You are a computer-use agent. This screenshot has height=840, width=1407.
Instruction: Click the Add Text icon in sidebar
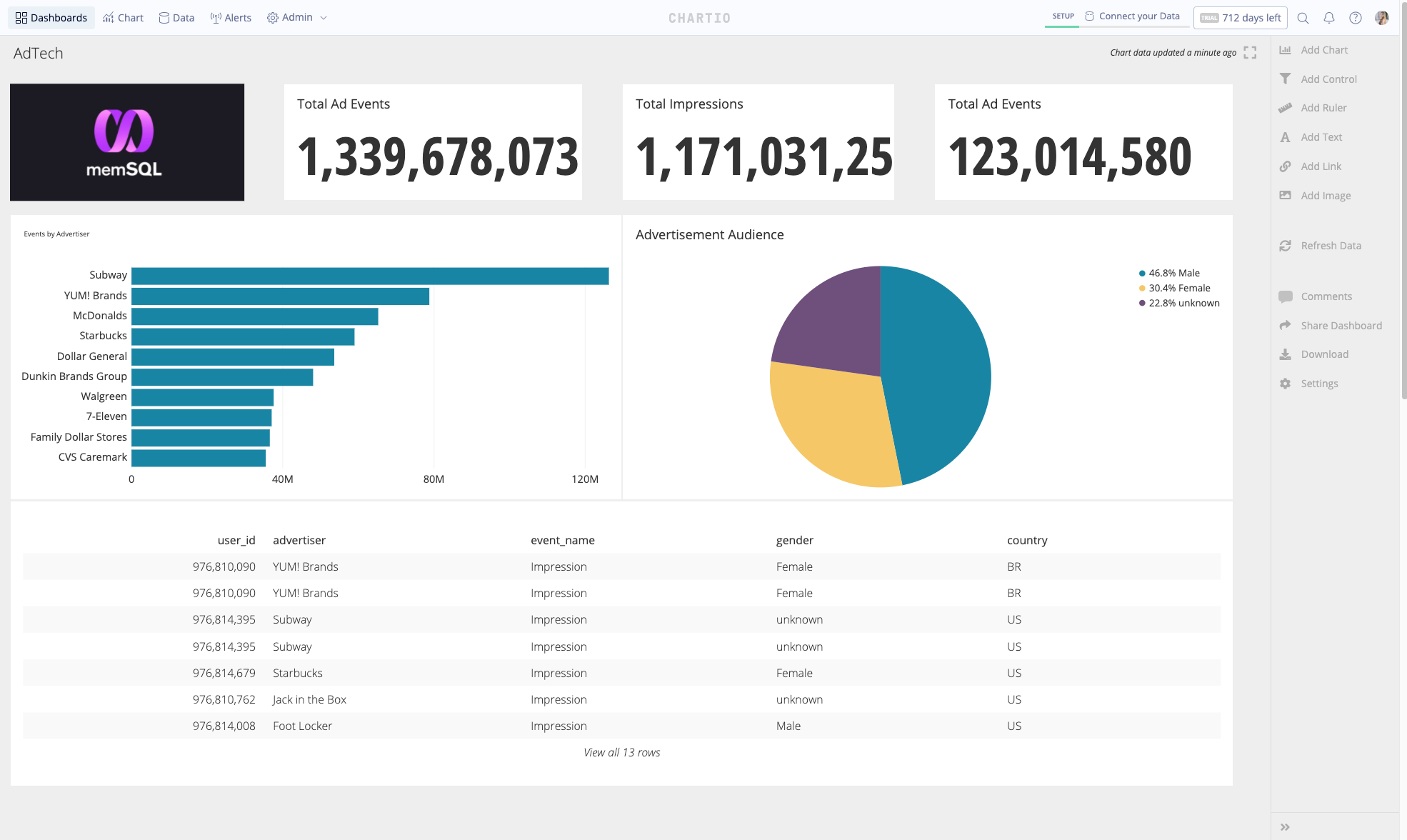coord(1286,137)
